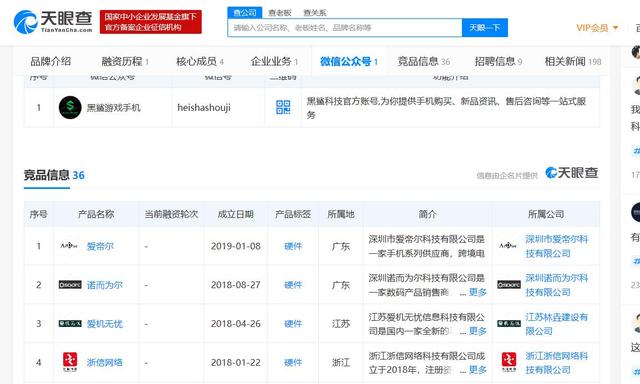Open 浙信网络 red product logo
Image resolution: width=640 pixels, height=384 pixels.
point(70,362)
